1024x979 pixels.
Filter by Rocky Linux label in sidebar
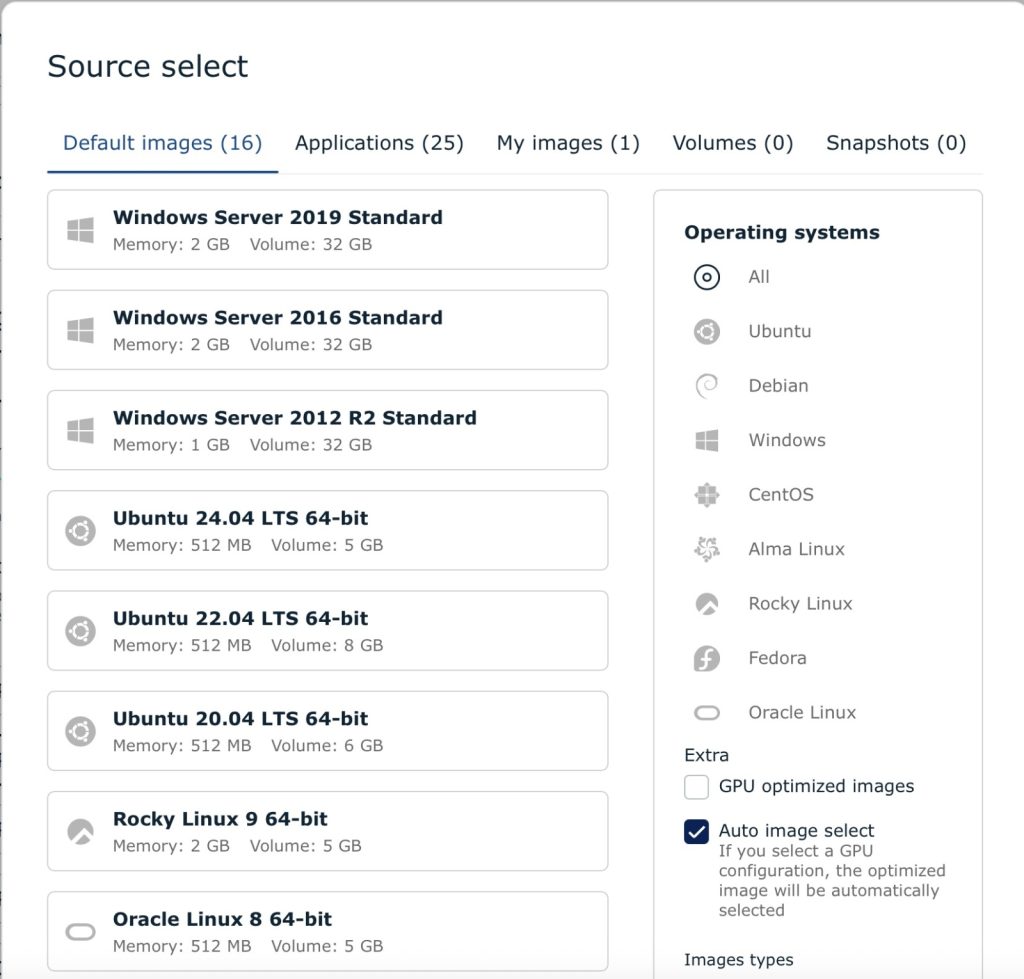[x=801, y=603]
